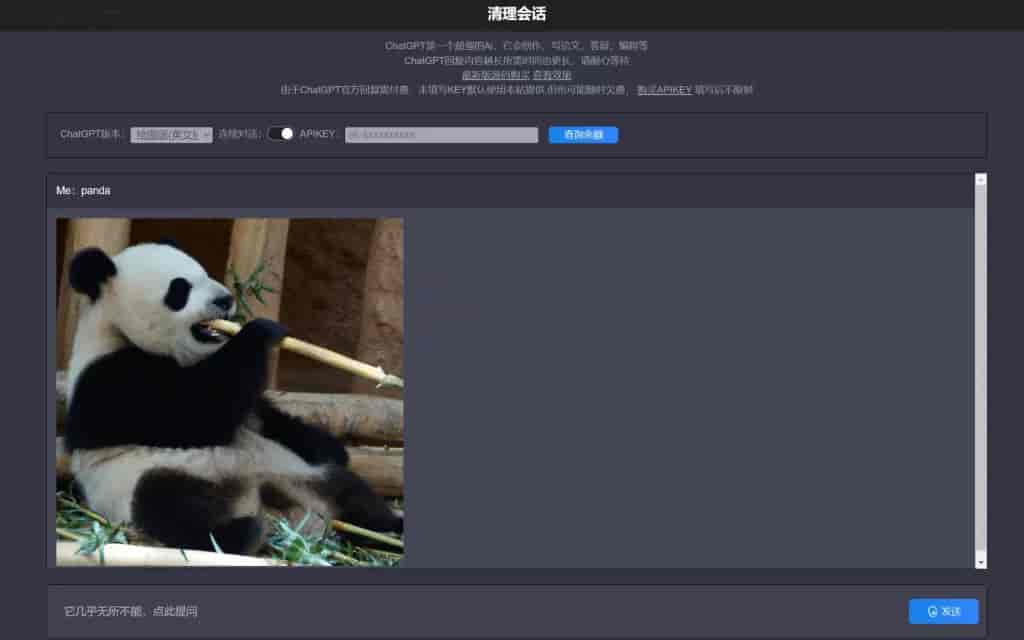Click the APIKEY input field
Screen dimensions: 1024x640
pyautogui.click(x=441, y=135)
